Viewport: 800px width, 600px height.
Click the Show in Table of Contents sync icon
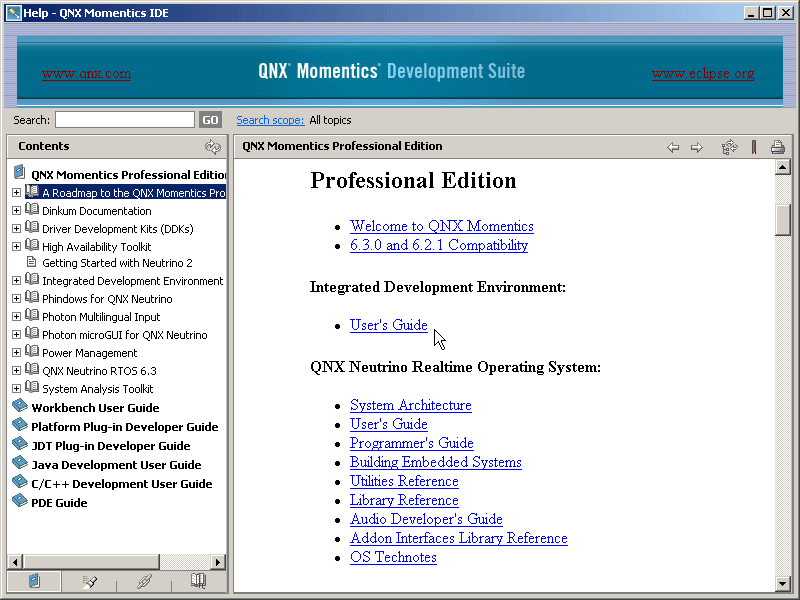729,146
